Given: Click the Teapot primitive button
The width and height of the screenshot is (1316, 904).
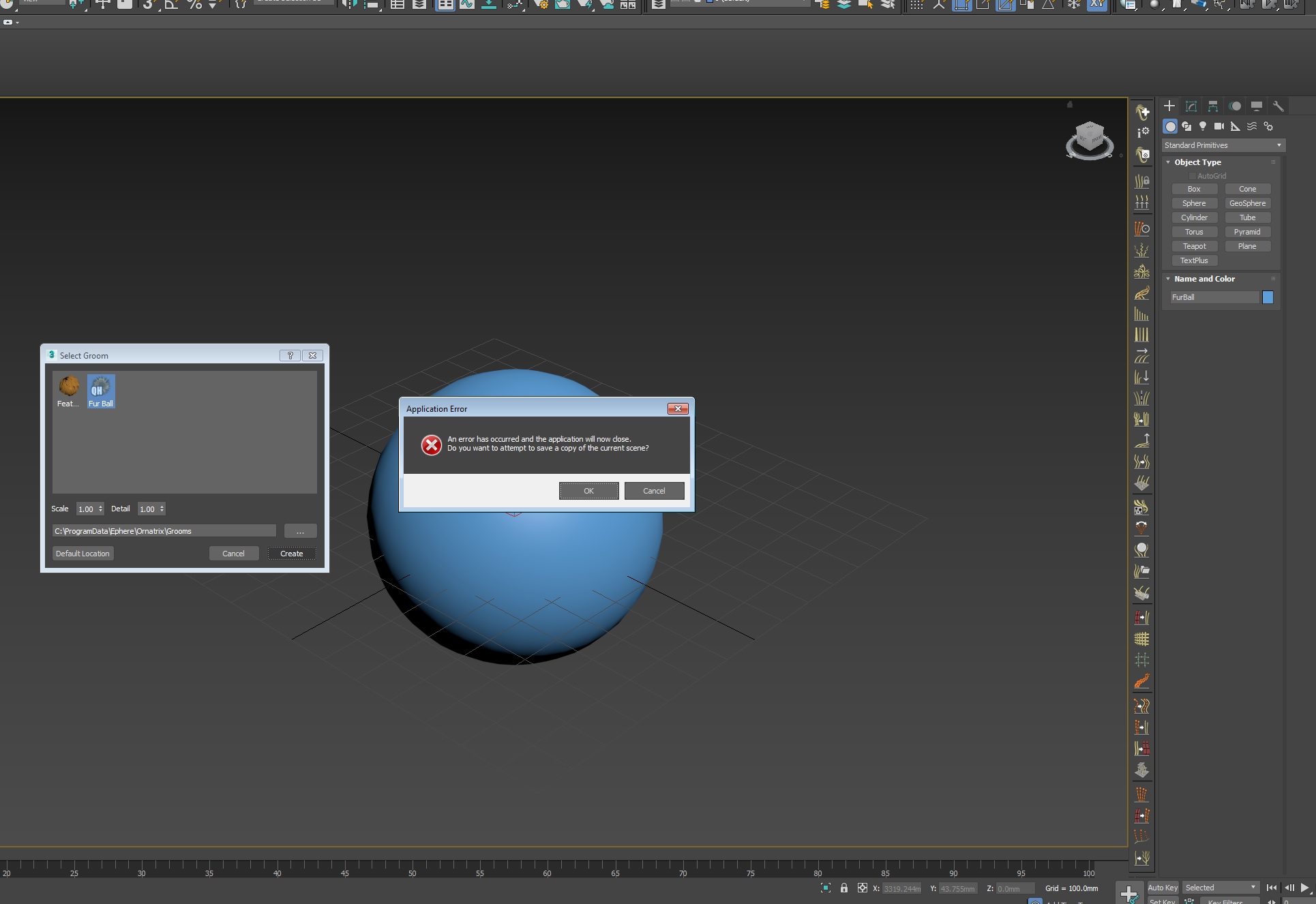Looking at the screenshot, I should click(x=1194, y=246).
